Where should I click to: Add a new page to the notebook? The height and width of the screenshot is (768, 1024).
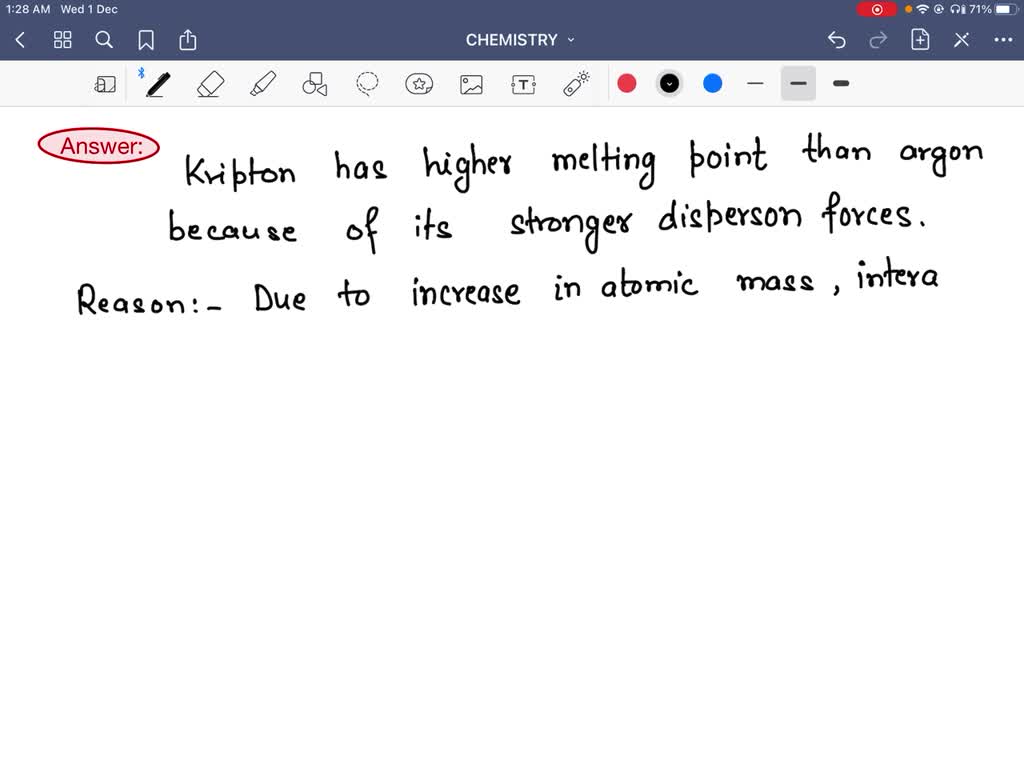(920, 40)
